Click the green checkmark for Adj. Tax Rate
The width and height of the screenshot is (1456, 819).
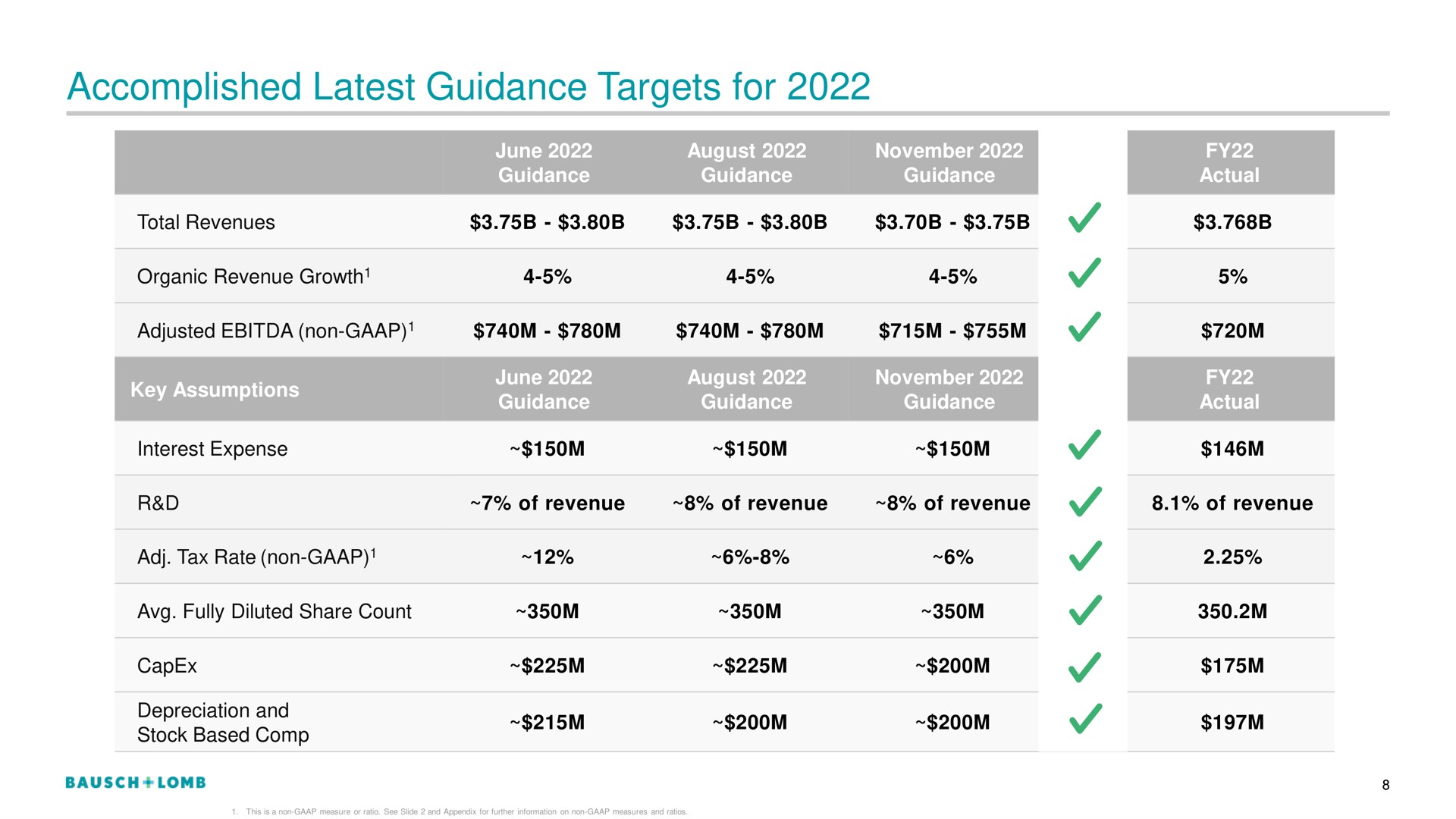[x=1084, y=555]
